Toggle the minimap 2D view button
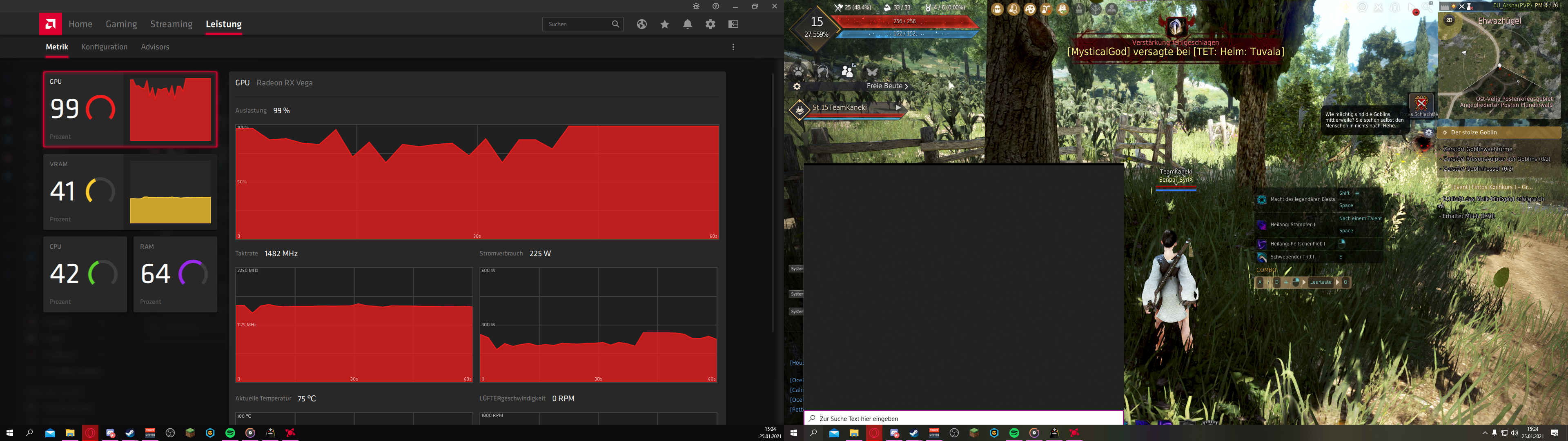Screen dimensions: 1568x441 1449,20
